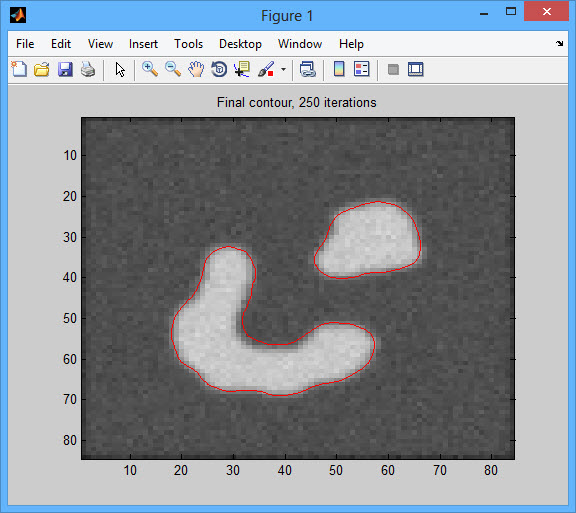
Task: Select the Zoom Out magnifier tool
Action: click(x=173, y=69)
